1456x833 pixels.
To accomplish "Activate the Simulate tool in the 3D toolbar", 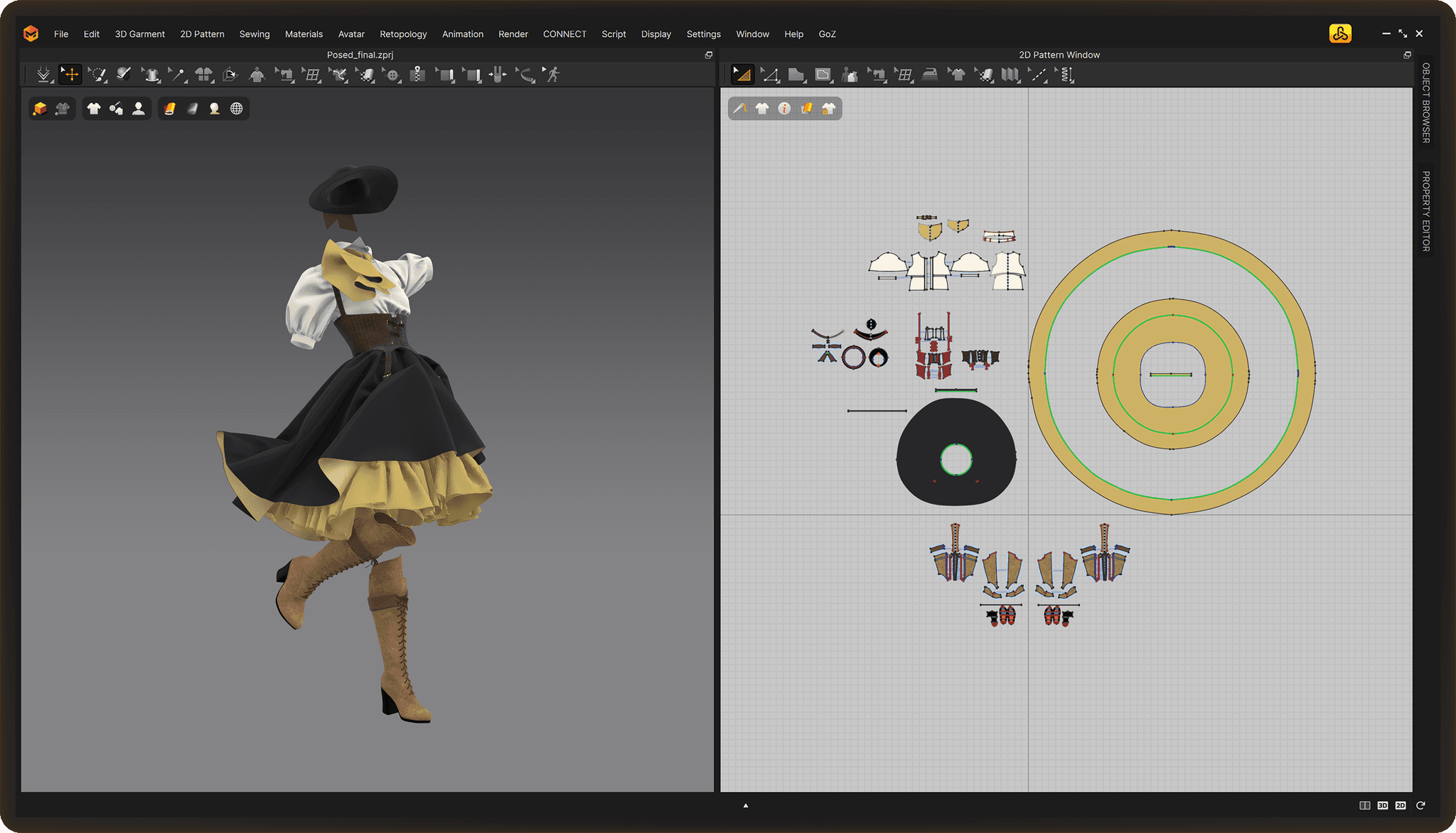I will click(43, 74).
